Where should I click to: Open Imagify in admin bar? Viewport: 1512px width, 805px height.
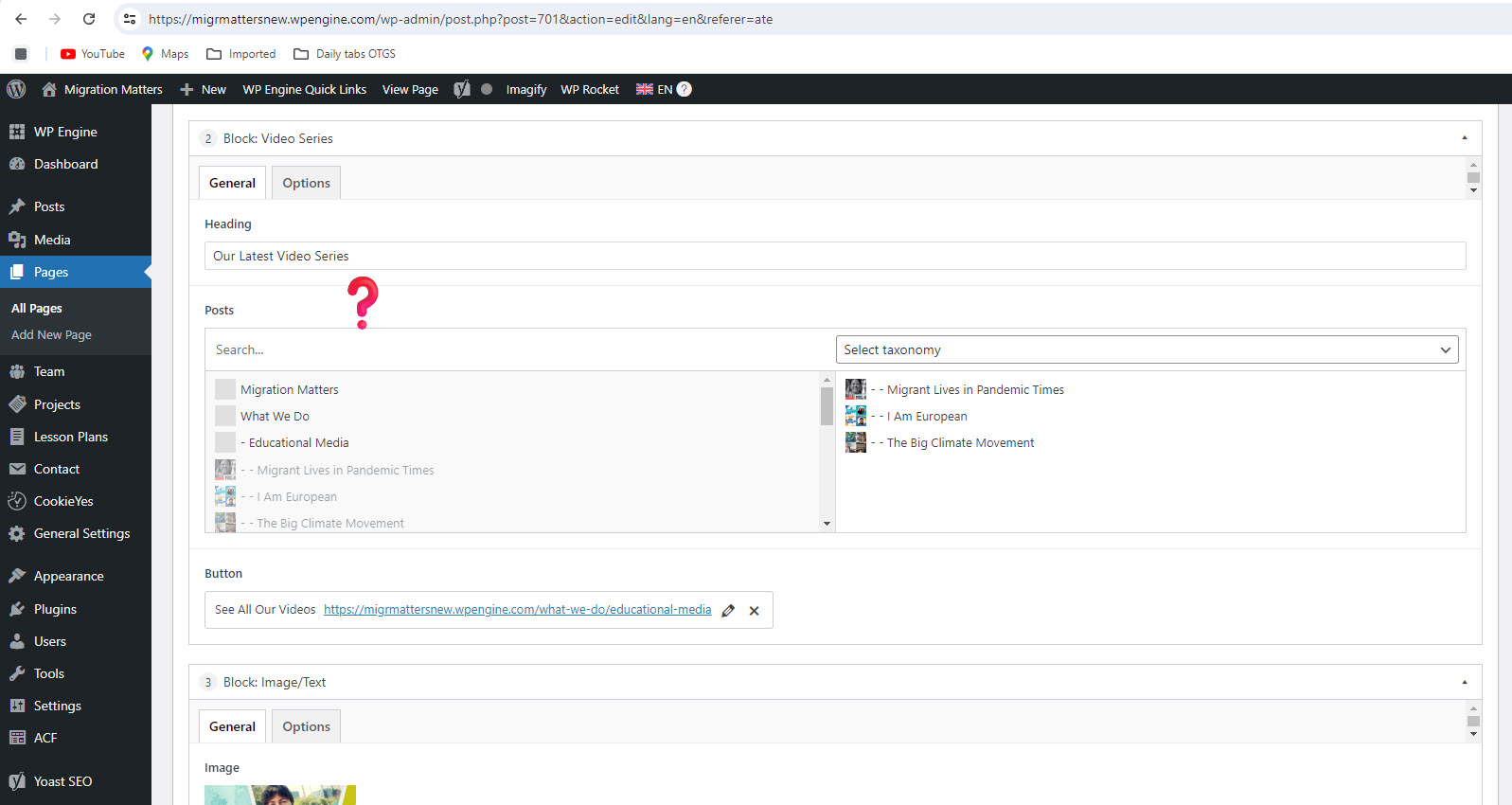tap(526, 89)
